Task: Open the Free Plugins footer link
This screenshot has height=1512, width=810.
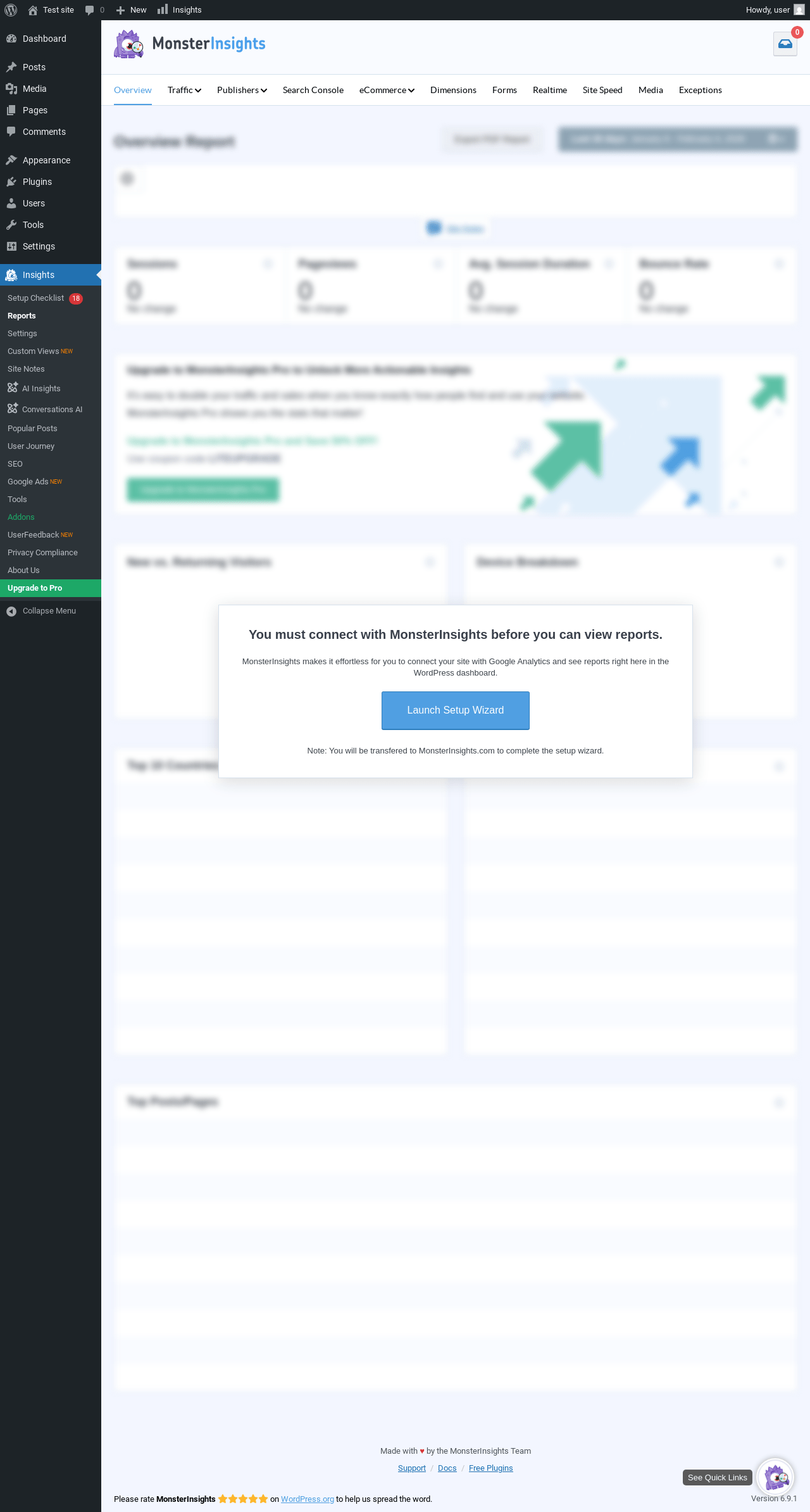Action: (491, 1468)
